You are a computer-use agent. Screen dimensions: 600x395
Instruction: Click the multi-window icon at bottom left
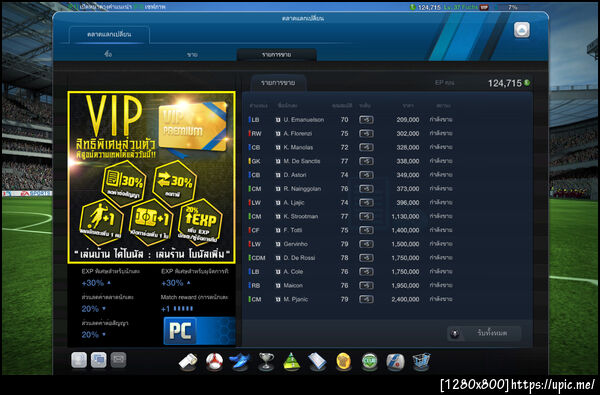98,360
